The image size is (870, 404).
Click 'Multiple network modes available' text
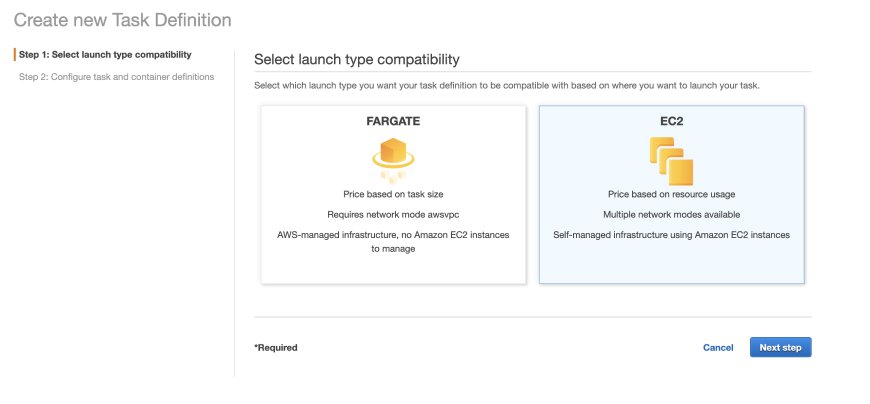671,214
